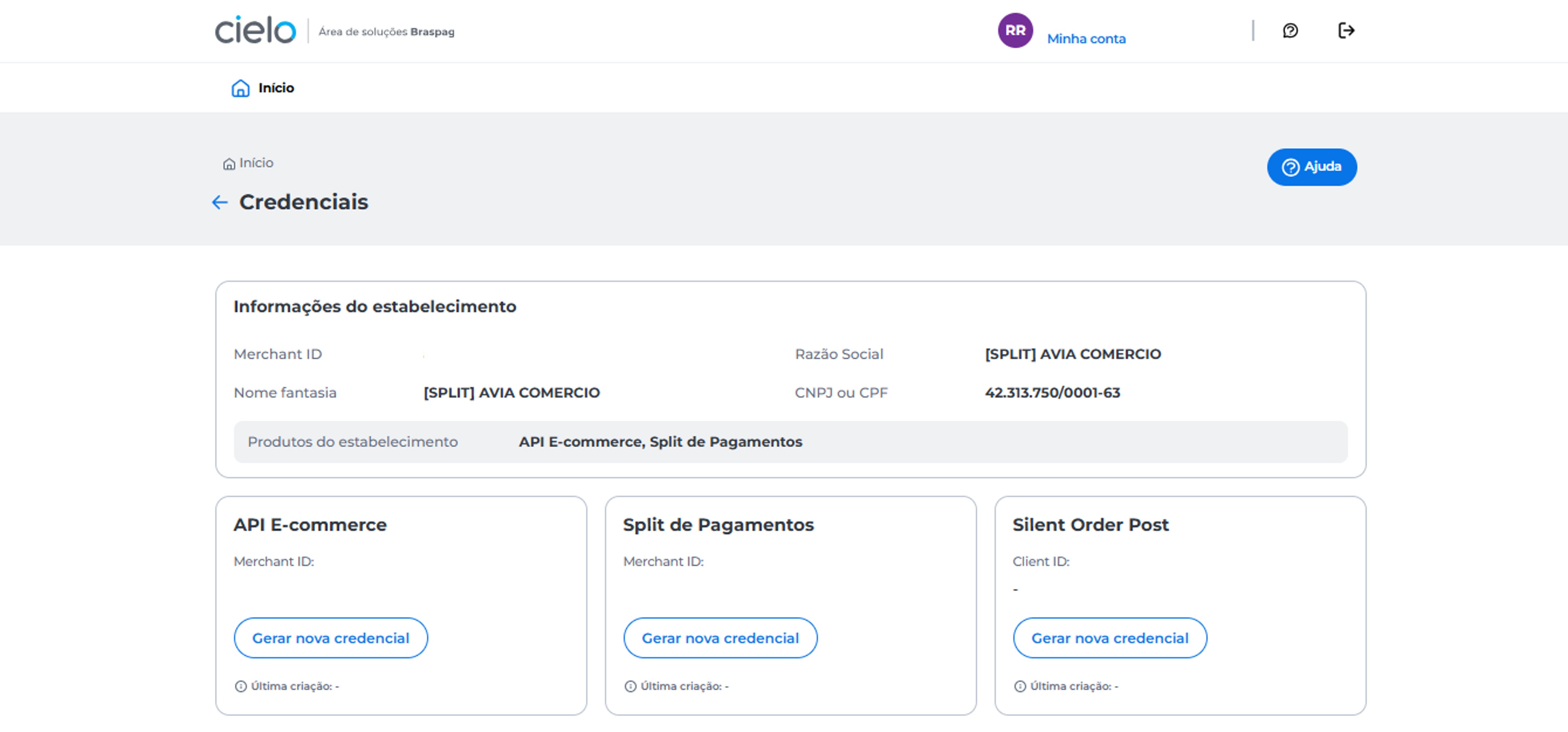Generate new credential for API E-commerce

330,638
